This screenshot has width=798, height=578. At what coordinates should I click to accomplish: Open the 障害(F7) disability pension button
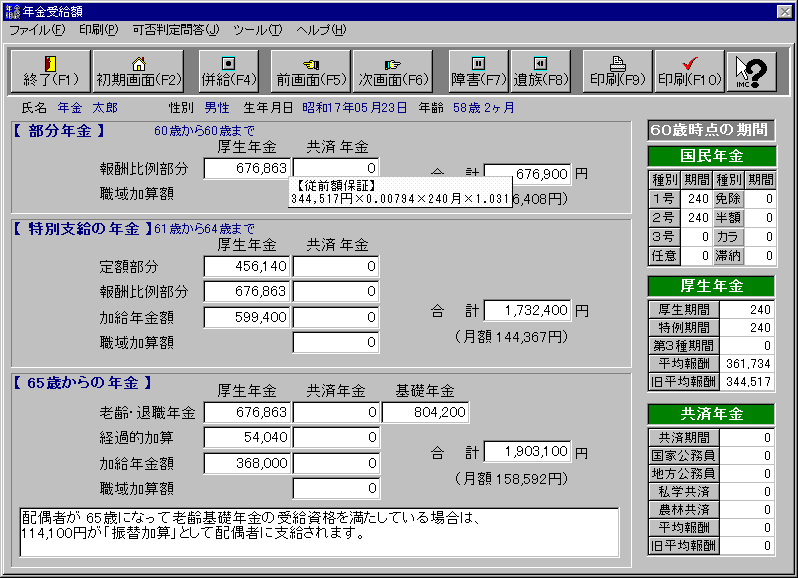coord(478,71)
